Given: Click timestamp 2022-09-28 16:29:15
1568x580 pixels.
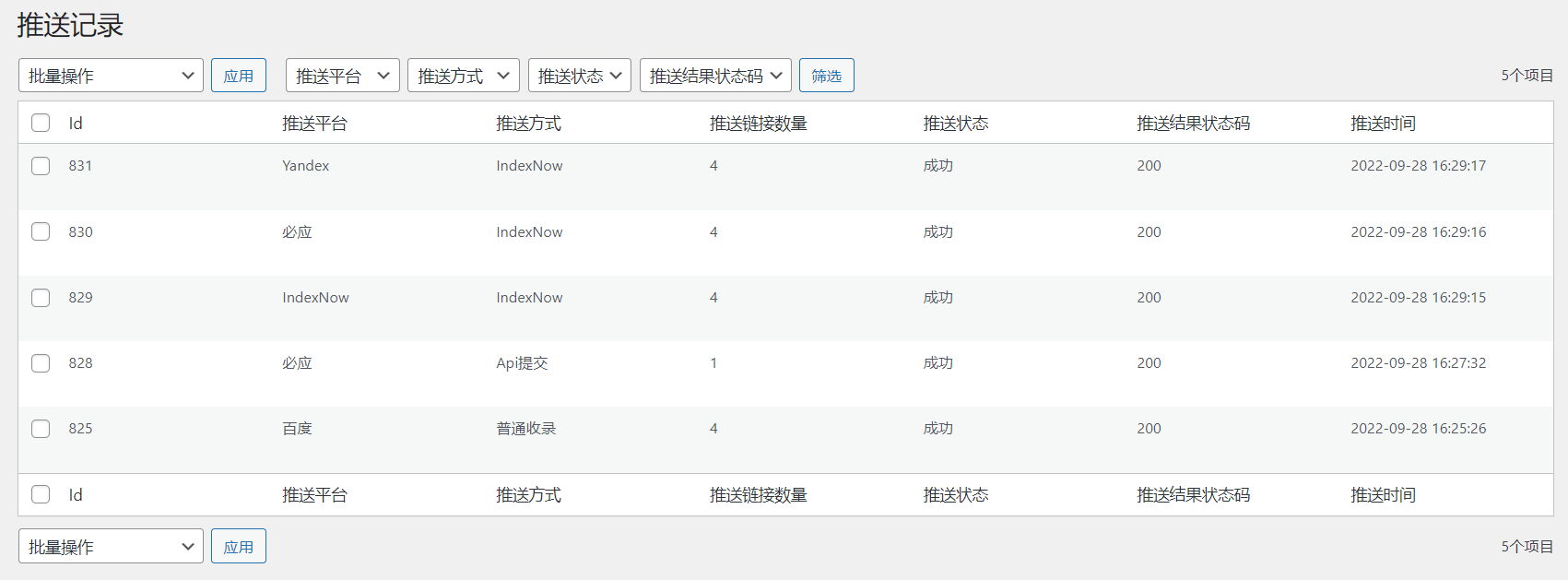Looking at the screenshot, I should pyautogui.click(x=1419, y=297).
